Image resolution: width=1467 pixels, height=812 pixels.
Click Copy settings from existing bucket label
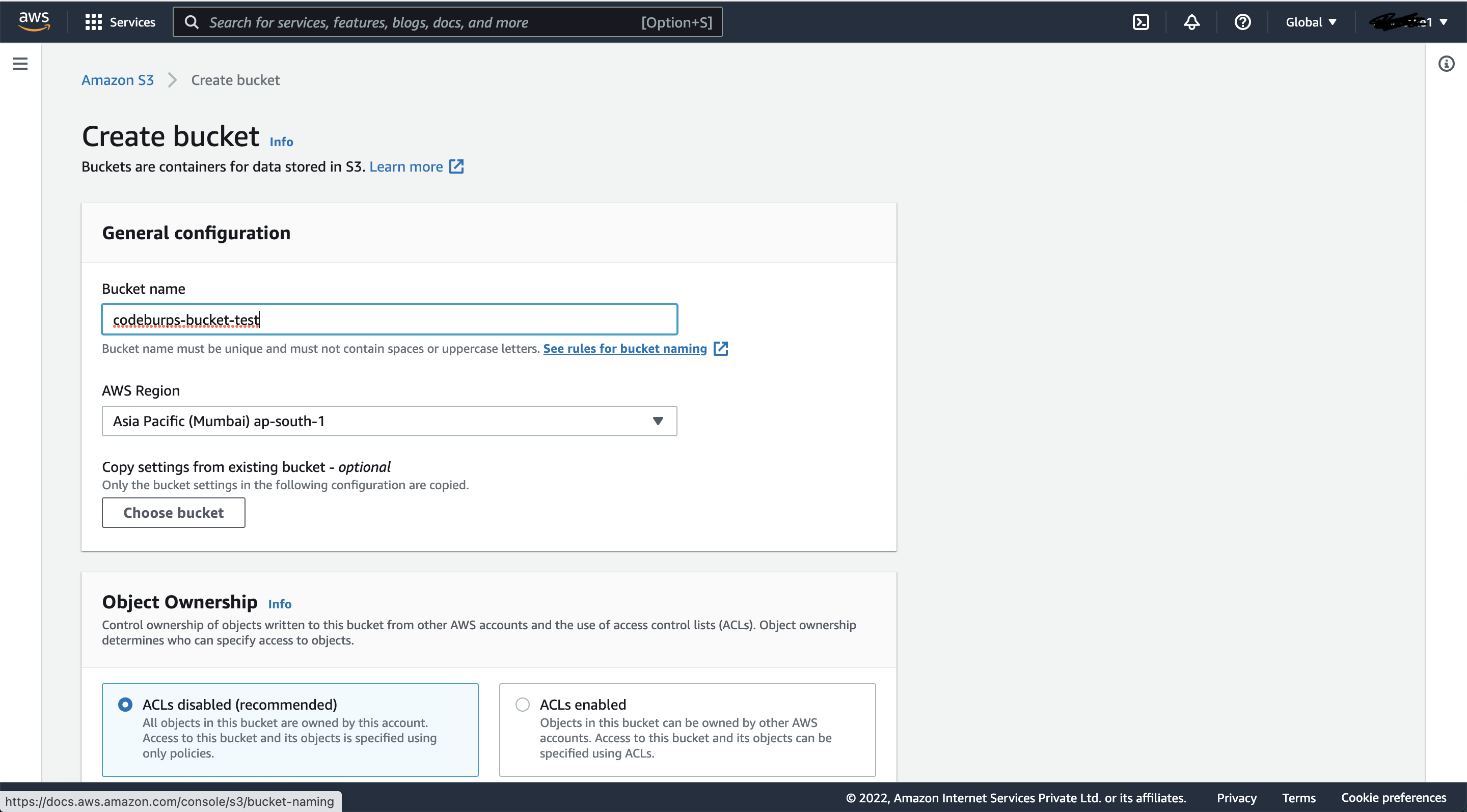(x=246, y=467)
